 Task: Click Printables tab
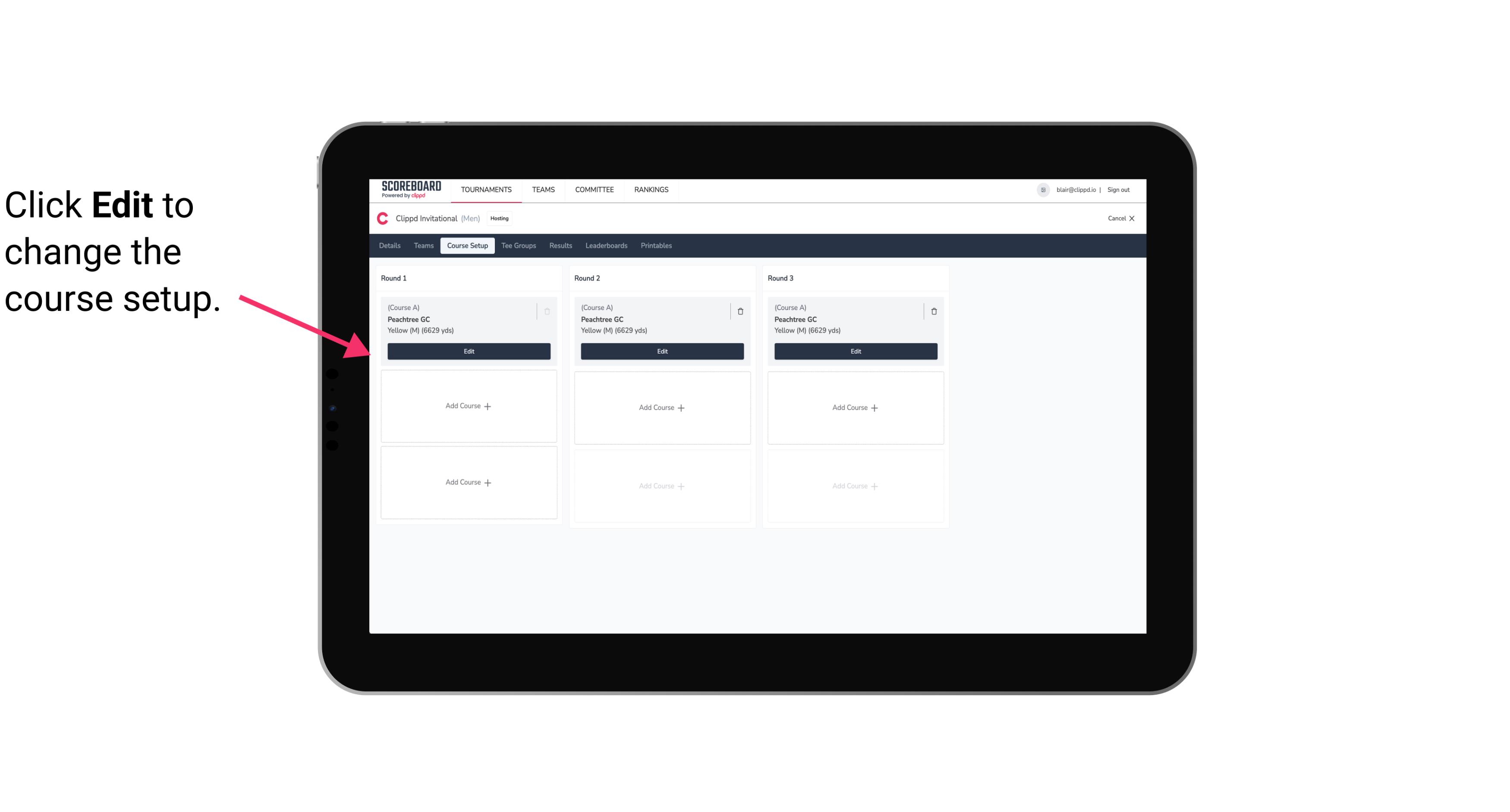tap(656, 245)
